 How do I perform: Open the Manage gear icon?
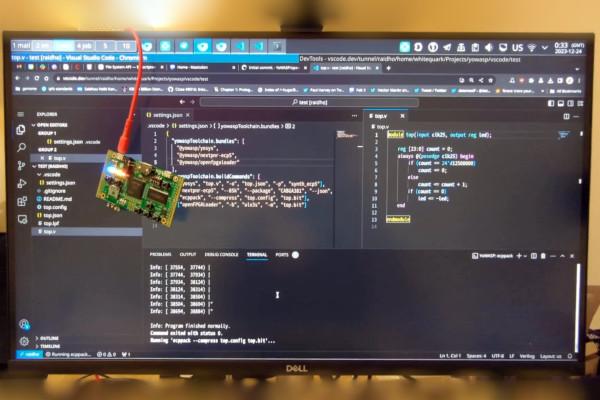click(x=22, y=341)
